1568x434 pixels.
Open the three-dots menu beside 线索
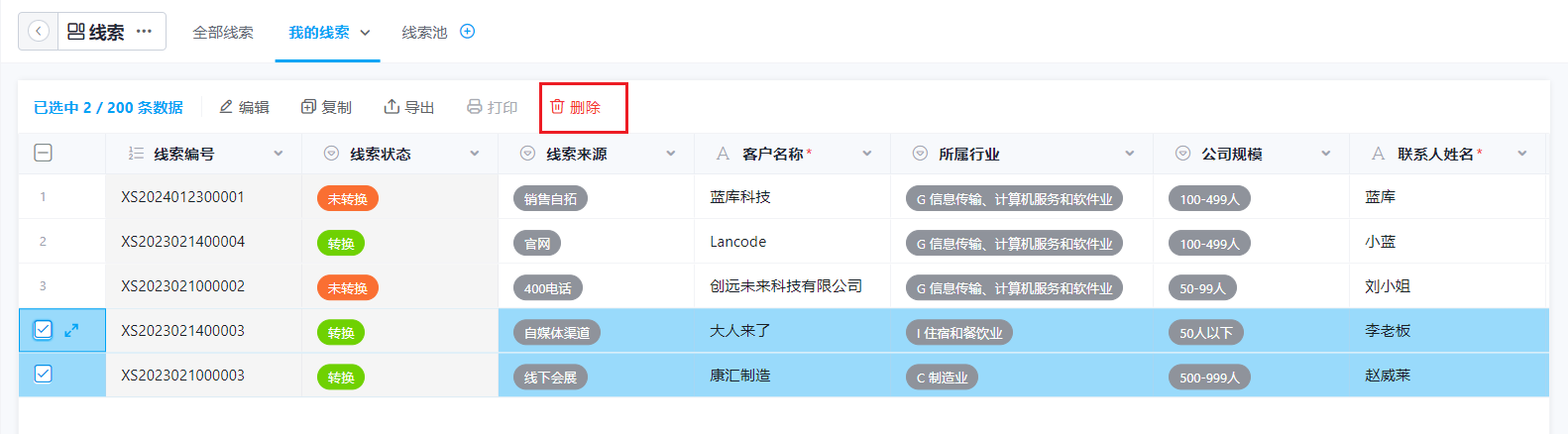[145, 32]
